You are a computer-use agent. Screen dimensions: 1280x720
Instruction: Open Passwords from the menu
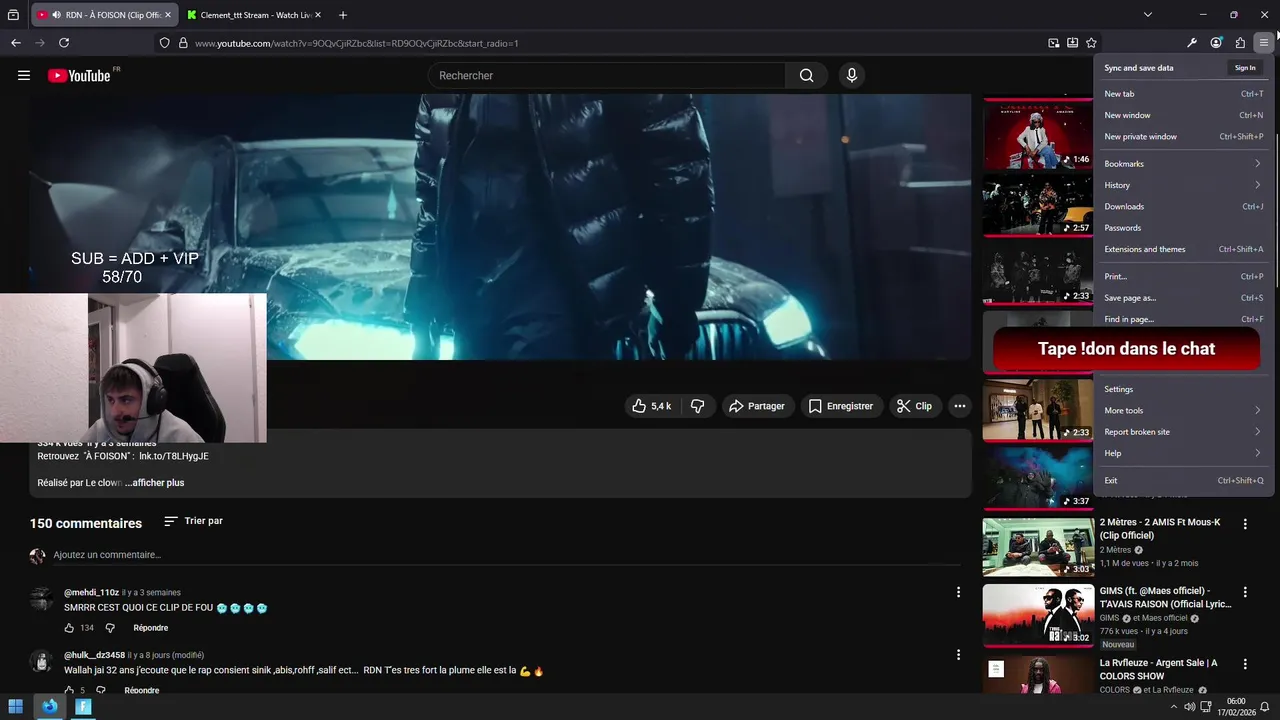coord(1183,228)
